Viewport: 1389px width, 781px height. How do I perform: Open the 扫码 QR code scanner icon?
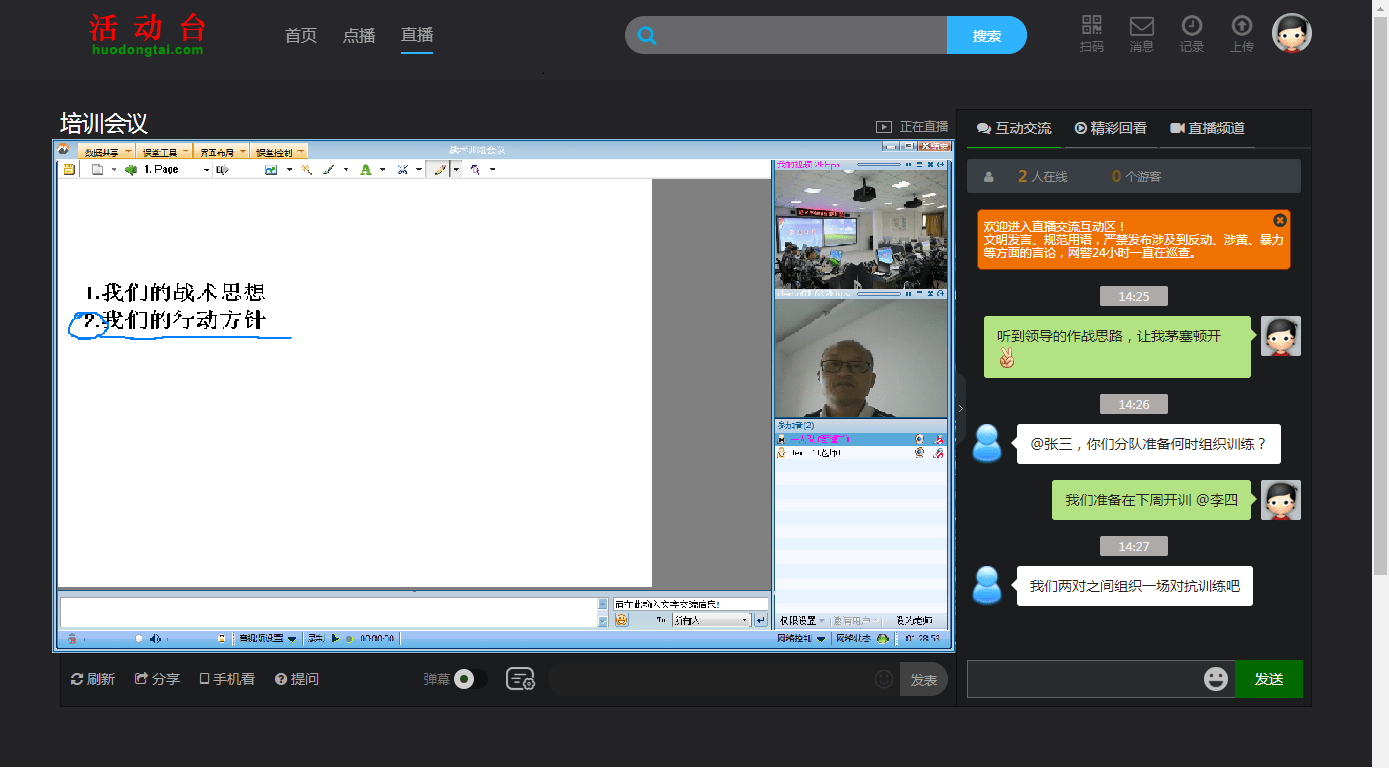click(x=1091, y=27)
